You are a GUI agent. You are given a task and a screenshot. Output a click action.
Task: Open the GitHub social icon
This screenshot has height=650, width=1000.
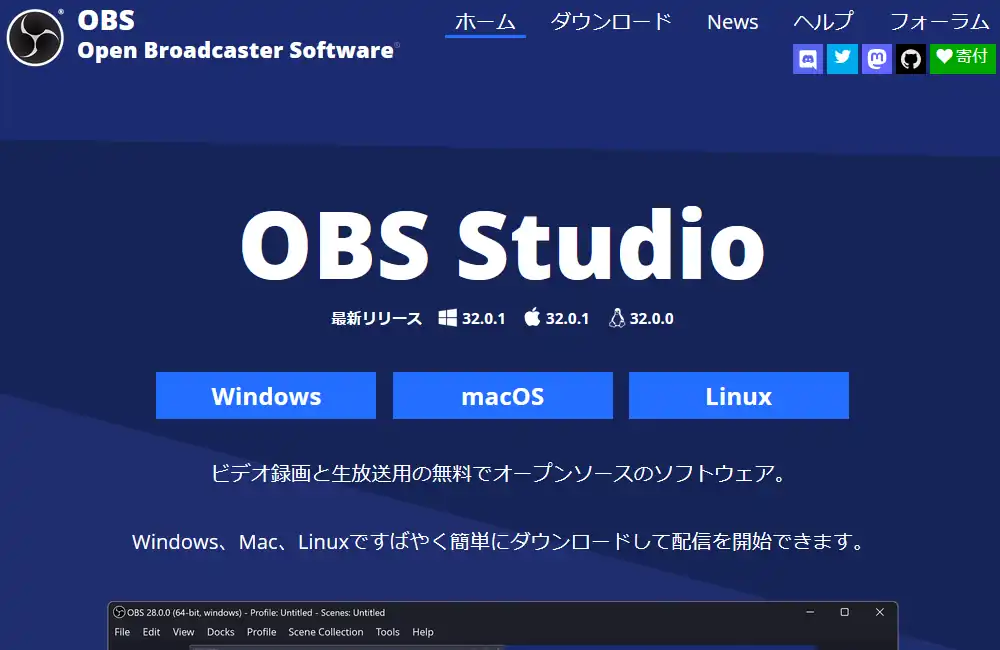(910, 58)
